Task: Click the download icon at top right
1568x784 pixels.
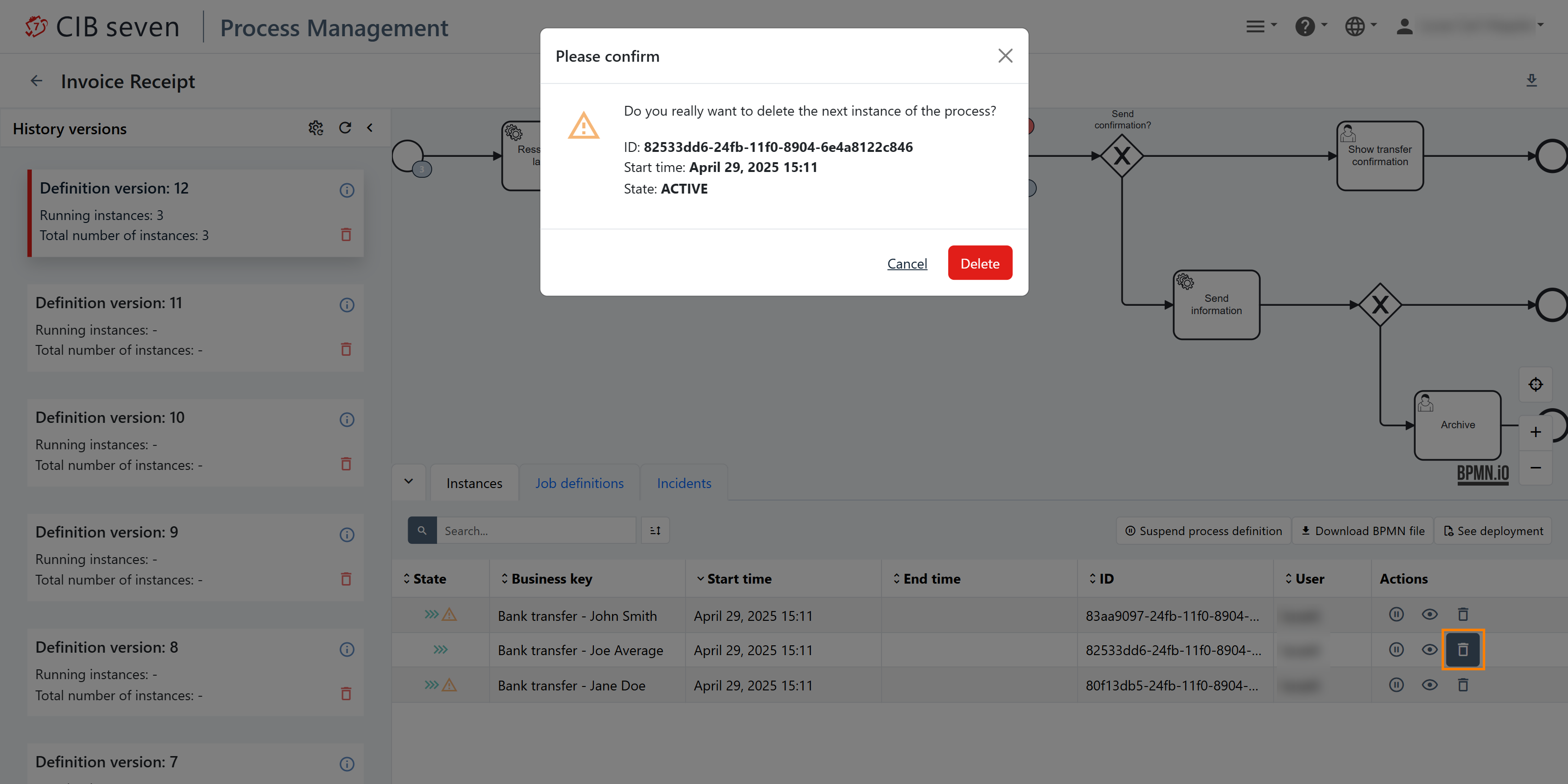Action: click(x=1531, y=80)
